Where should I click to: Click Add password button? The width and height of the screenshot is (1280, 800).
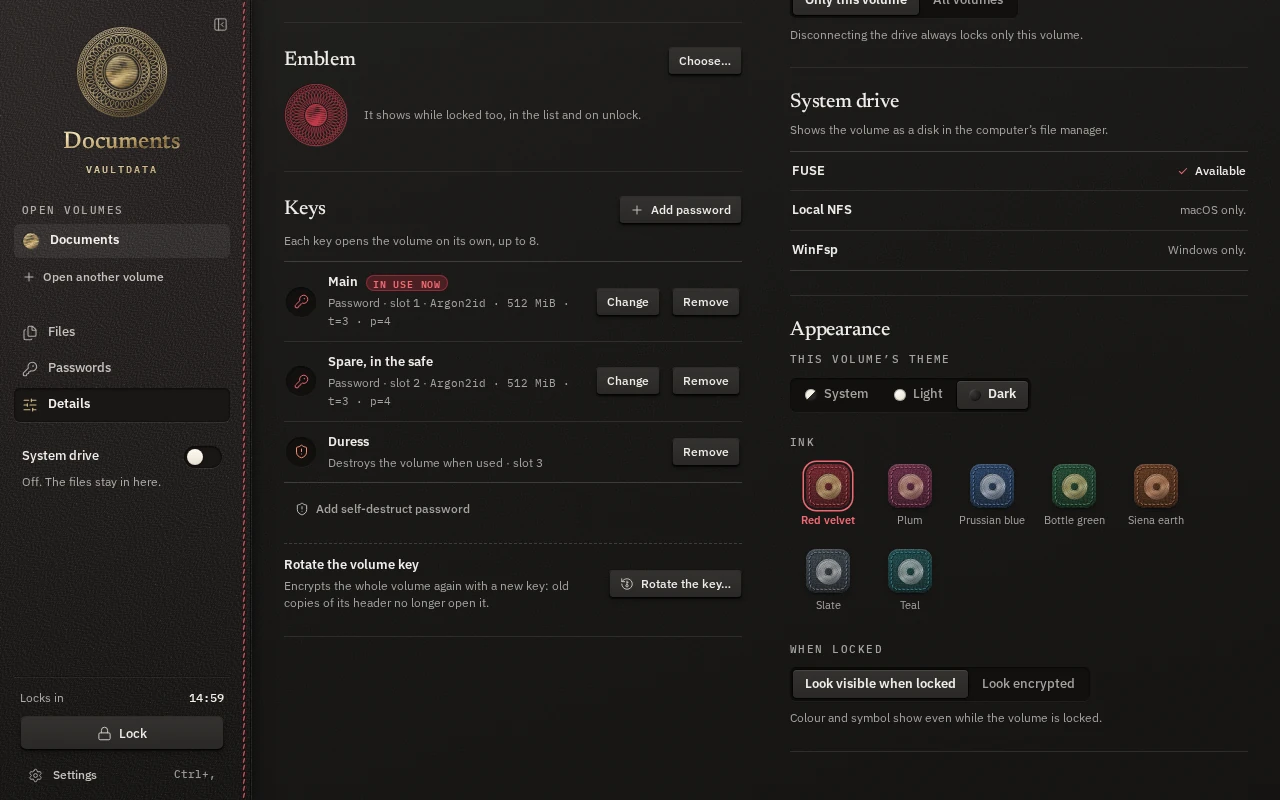[681, 210]
